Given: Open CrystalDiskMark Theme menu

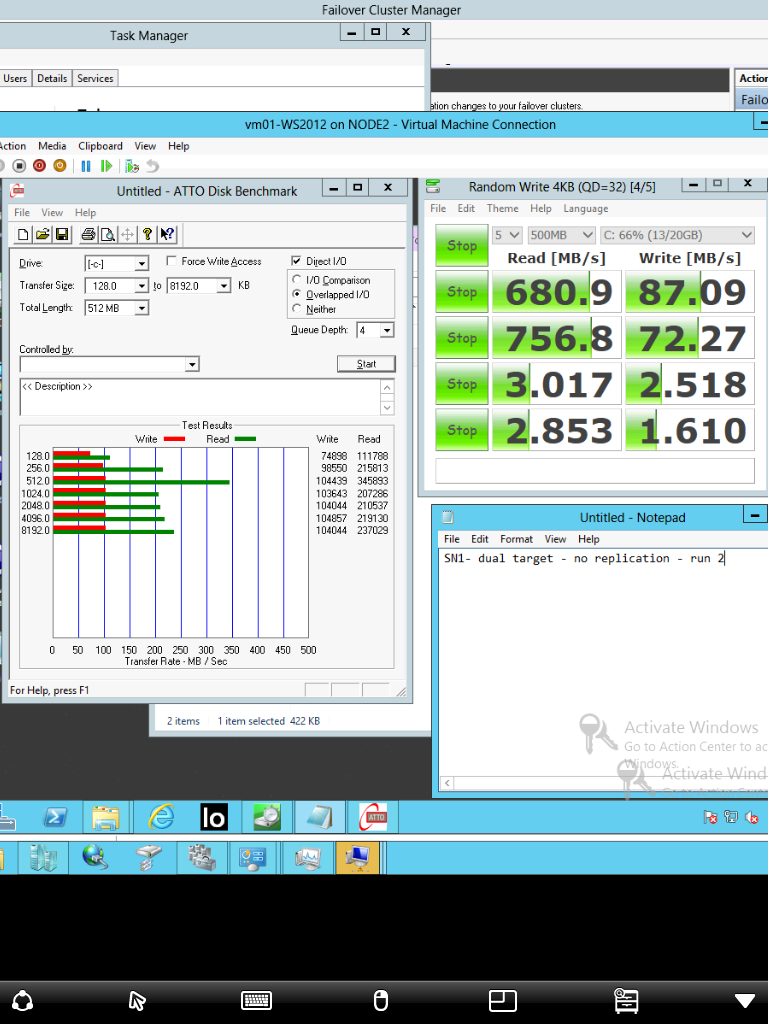Looking at the screenshot, I should point(502,208).
